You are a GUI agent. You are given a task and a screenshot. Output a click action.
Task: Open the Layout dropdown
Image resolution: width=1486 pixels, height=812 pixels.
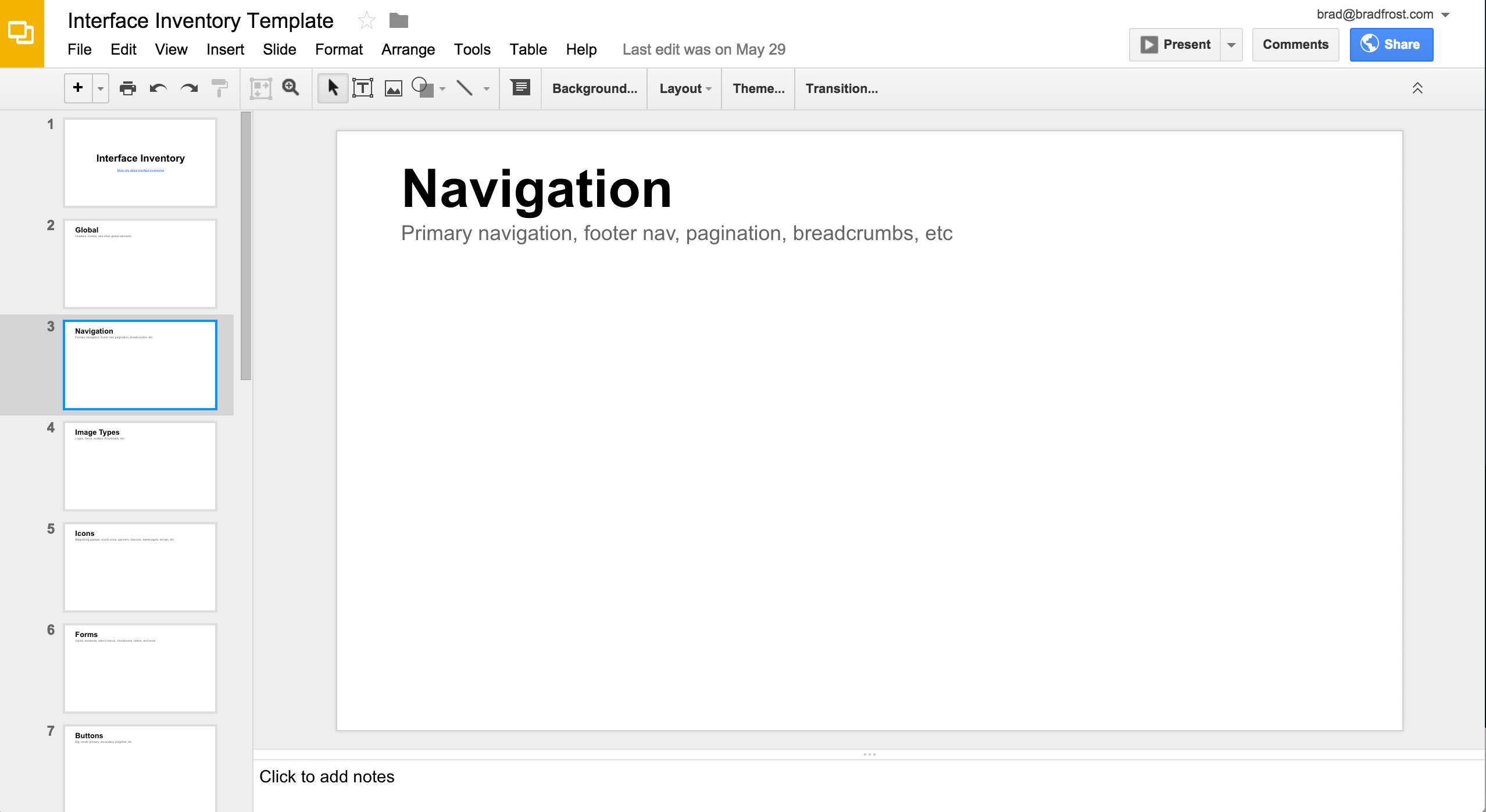coord(685,88)
